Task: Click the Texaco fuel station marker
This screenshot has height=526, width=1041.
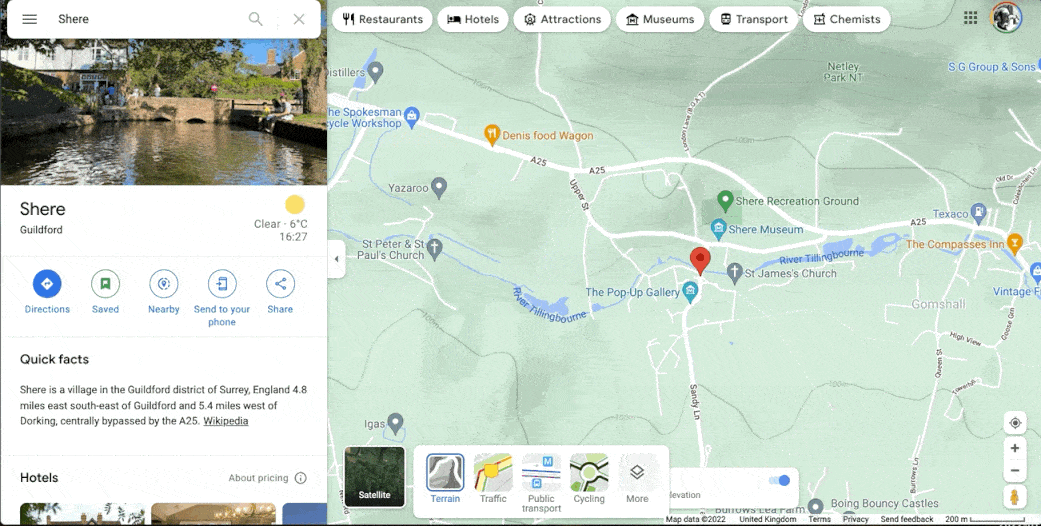Action: pos(978,213)
